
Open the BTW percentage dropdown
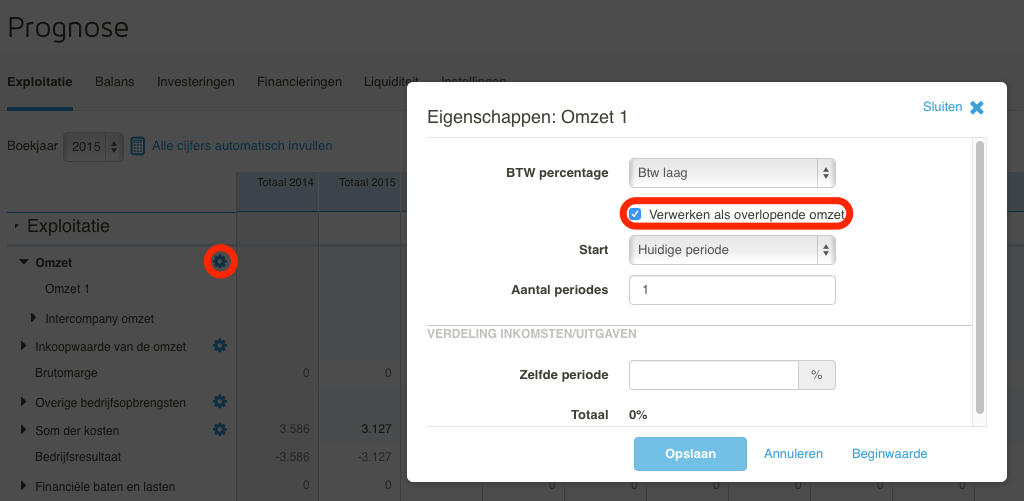coord(732,173)
